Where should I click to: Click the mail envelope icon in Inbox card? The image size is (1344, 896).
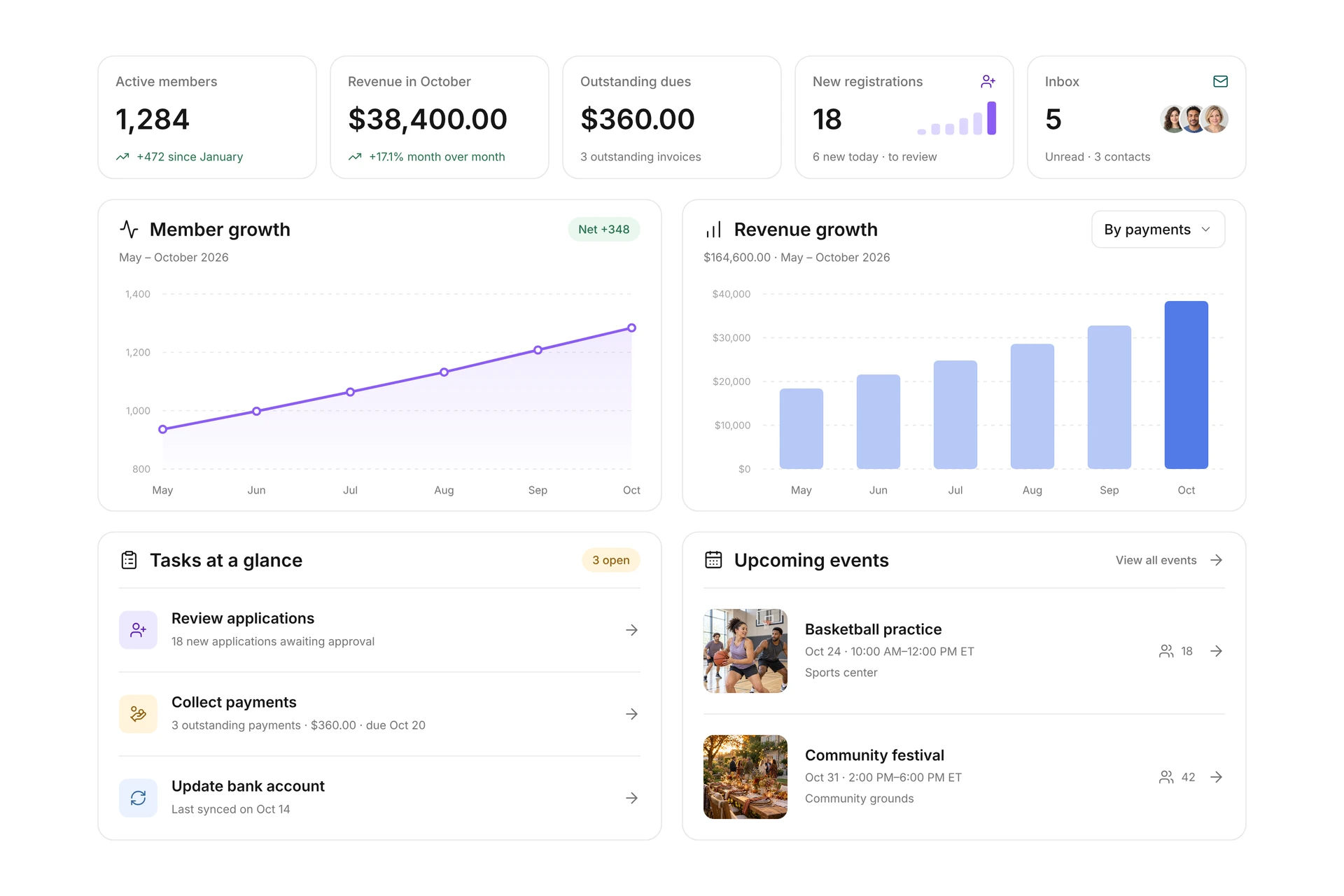(1220, 82)
